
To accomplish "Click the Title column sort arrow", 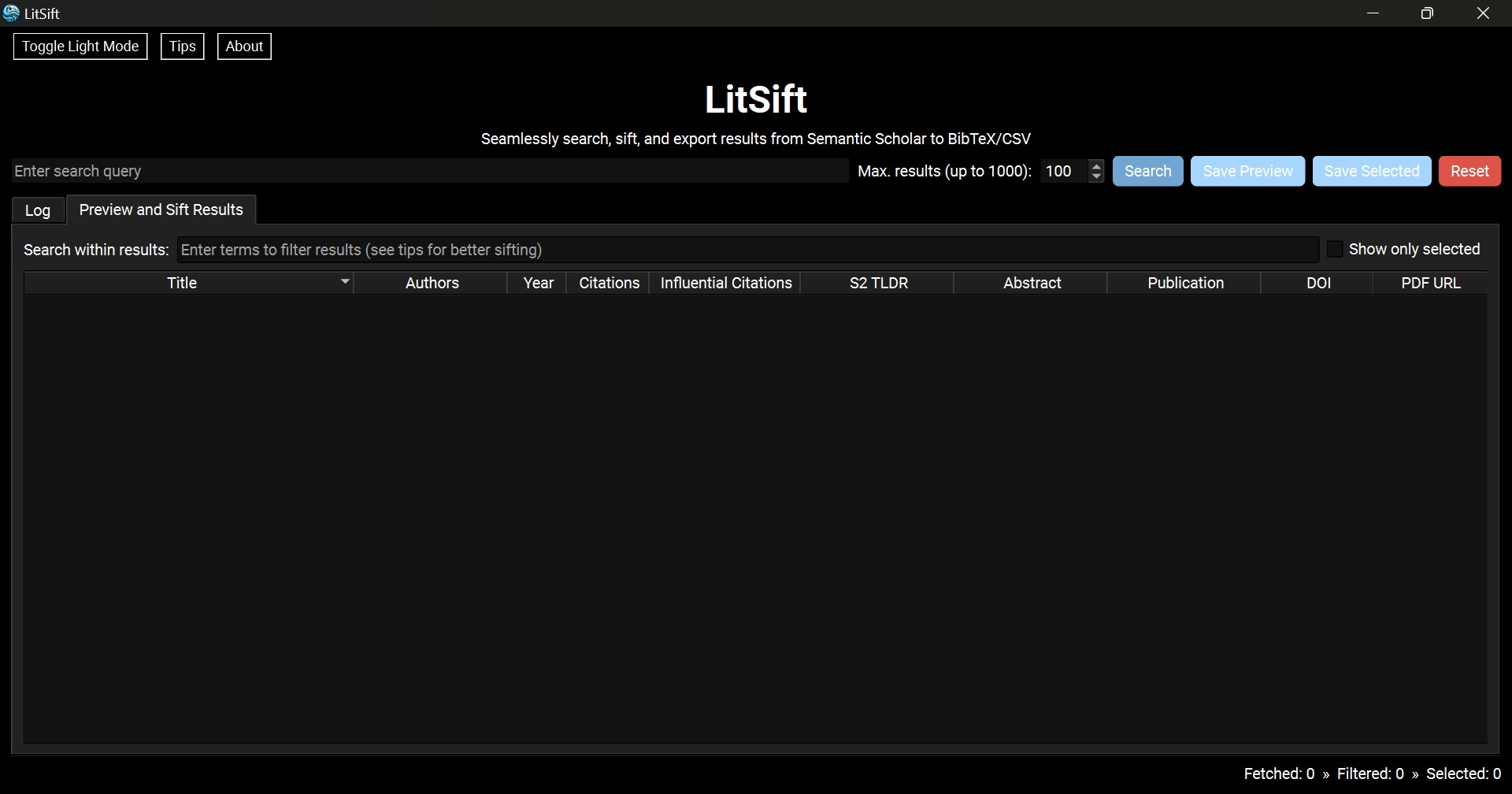I will 345,281.
